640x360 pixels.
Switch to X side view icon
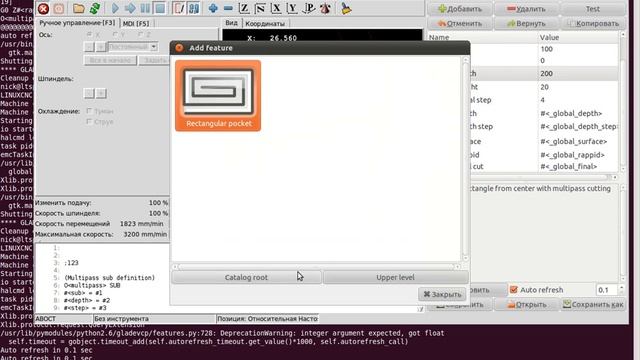tap(276, 9)
